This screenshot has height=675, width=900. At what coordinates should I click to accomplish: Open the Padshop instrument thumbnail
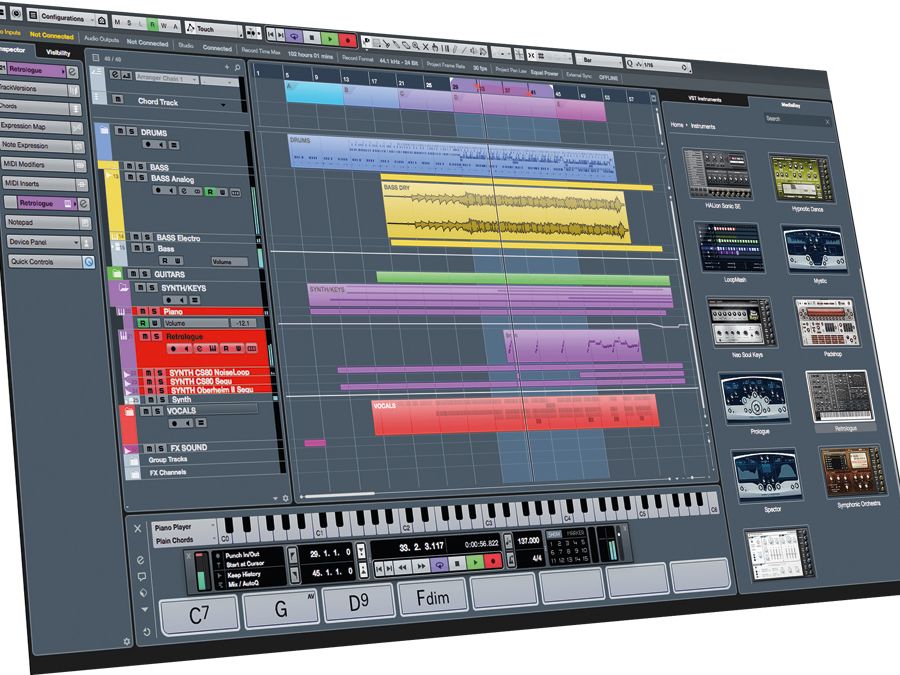point(827,323)
